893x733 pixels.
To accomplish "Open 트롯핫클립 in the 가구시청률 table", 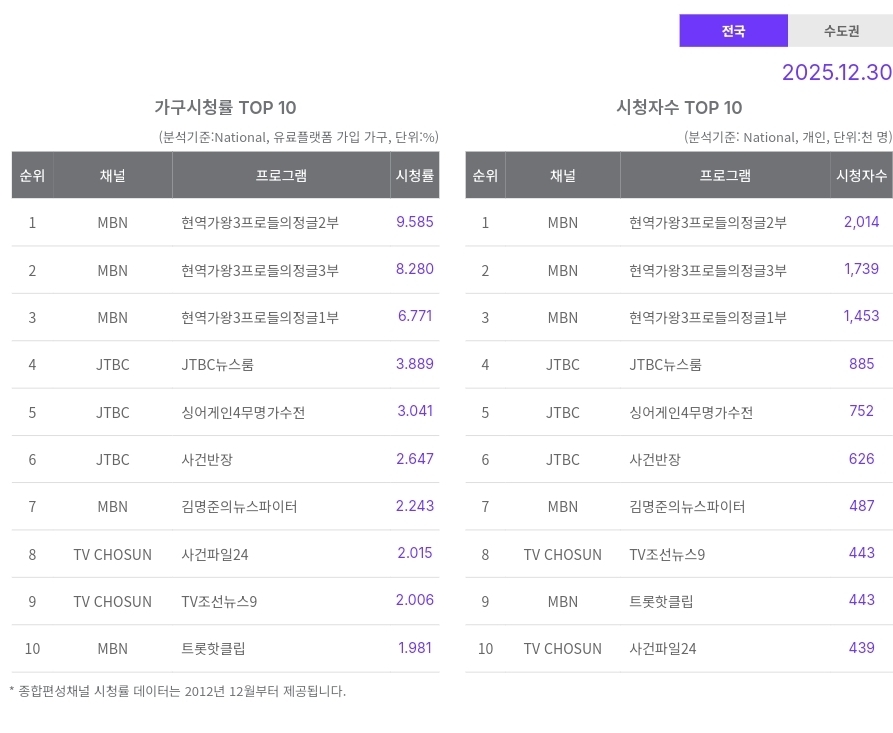I will click(x=214, y=649).
